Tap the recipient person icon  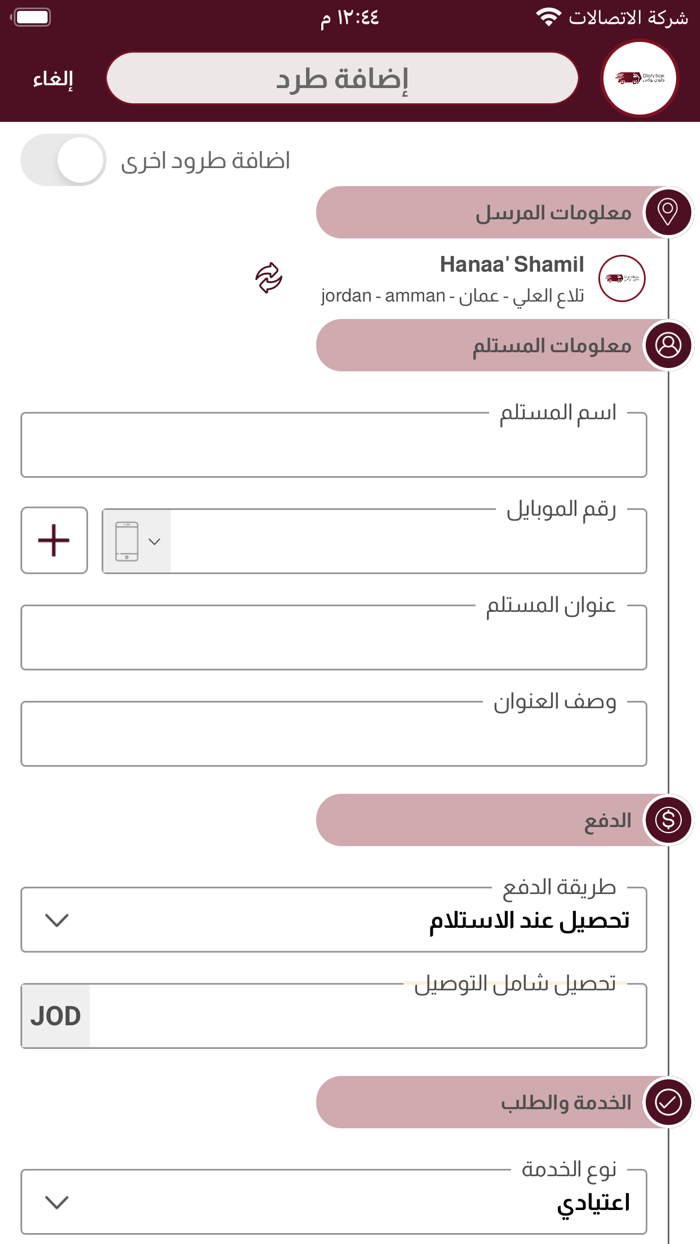pos(668,345)
